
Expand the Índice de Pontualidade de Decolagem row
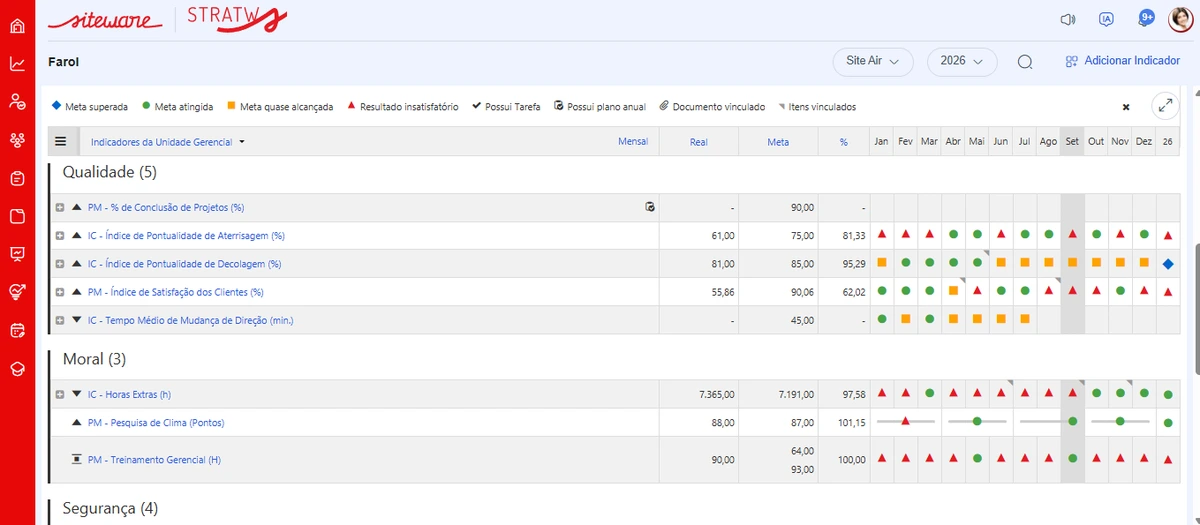[x=60, y=264]
